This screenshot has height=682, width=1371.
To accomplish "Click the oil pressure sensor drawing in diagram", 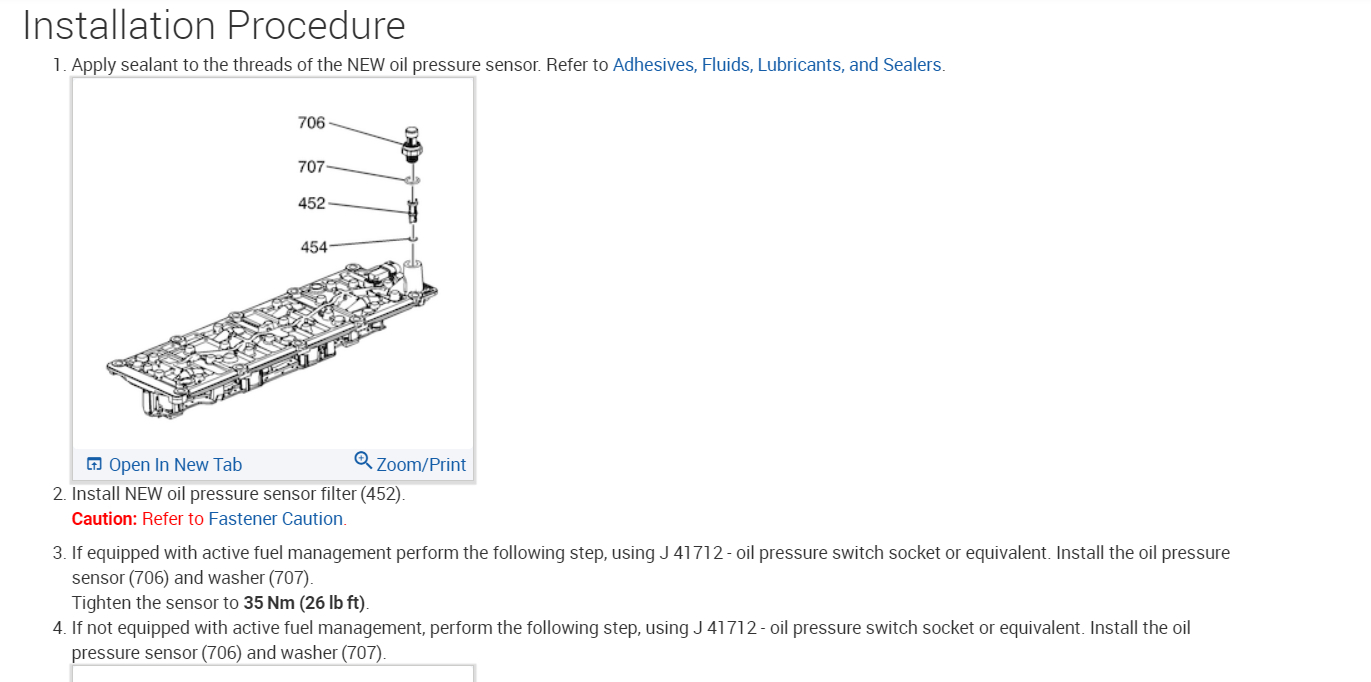I will point(411,143).
